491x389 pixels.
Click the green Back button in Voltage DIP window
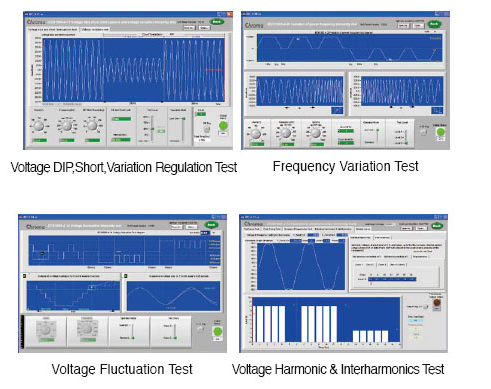[x=217, y=22]
